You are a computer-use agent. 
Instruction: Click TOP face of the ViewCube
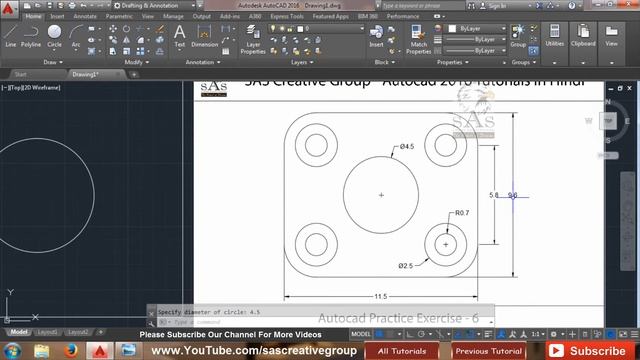click(x=608, y=121)
